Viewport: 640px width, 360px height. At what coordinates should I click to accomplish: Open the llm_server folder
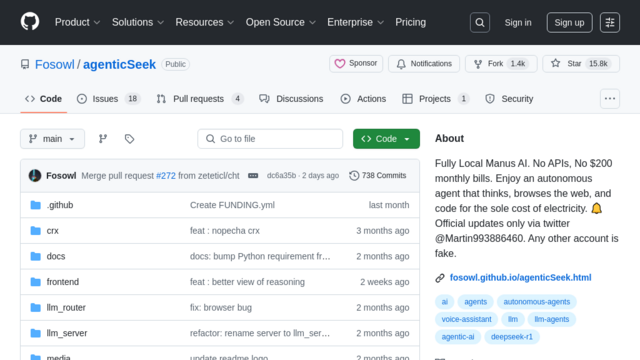(x=67, y=333)
